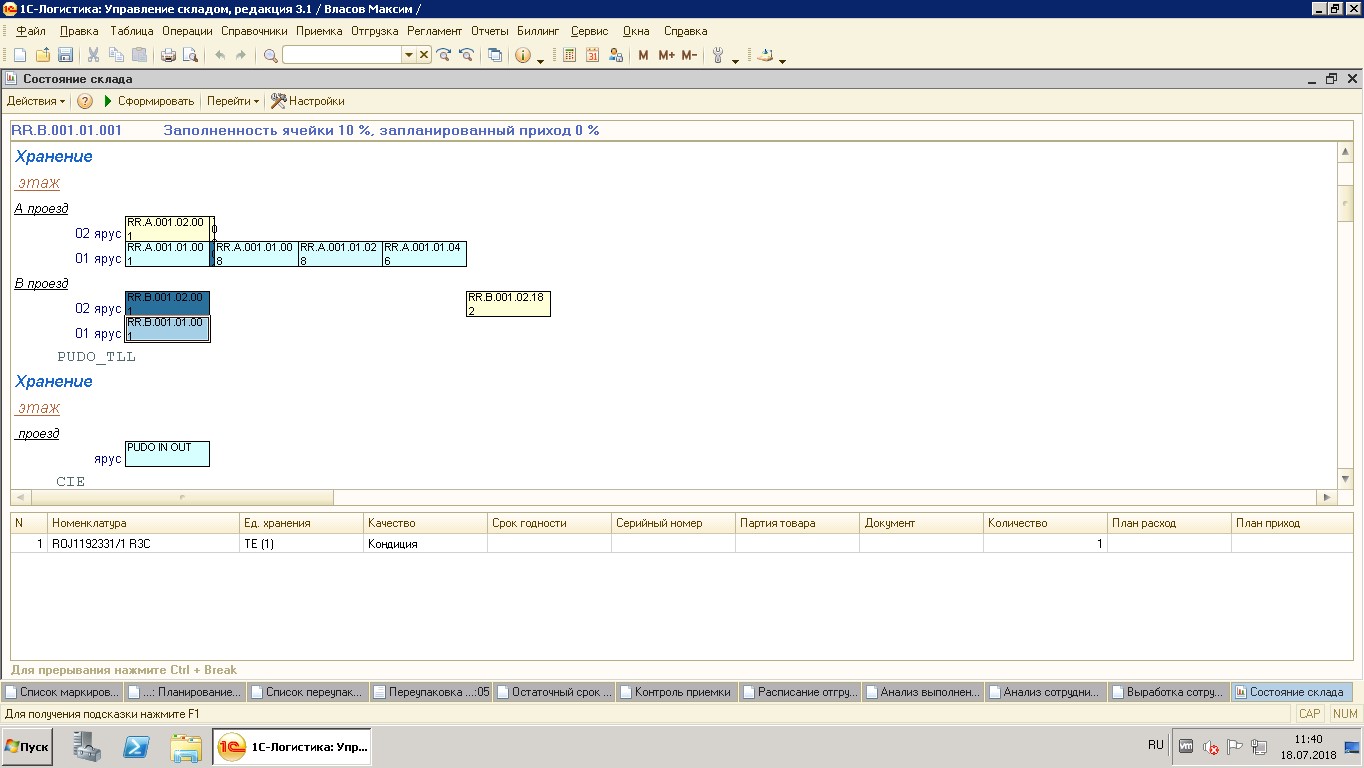The width and height of the screenshot is (1364, 768).
Task: Click the orange info help icon in the main toolbar
Action: pyautogui.click(x=523, y=55)
